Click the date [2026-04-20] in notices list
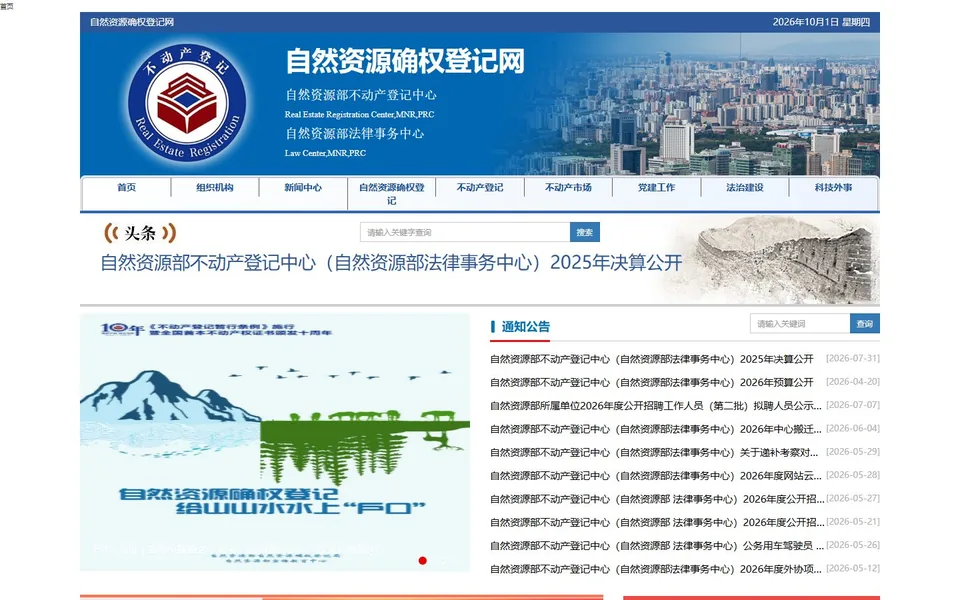Image resolution: width=960 pixels, height=600 pixels. point(853,381)
